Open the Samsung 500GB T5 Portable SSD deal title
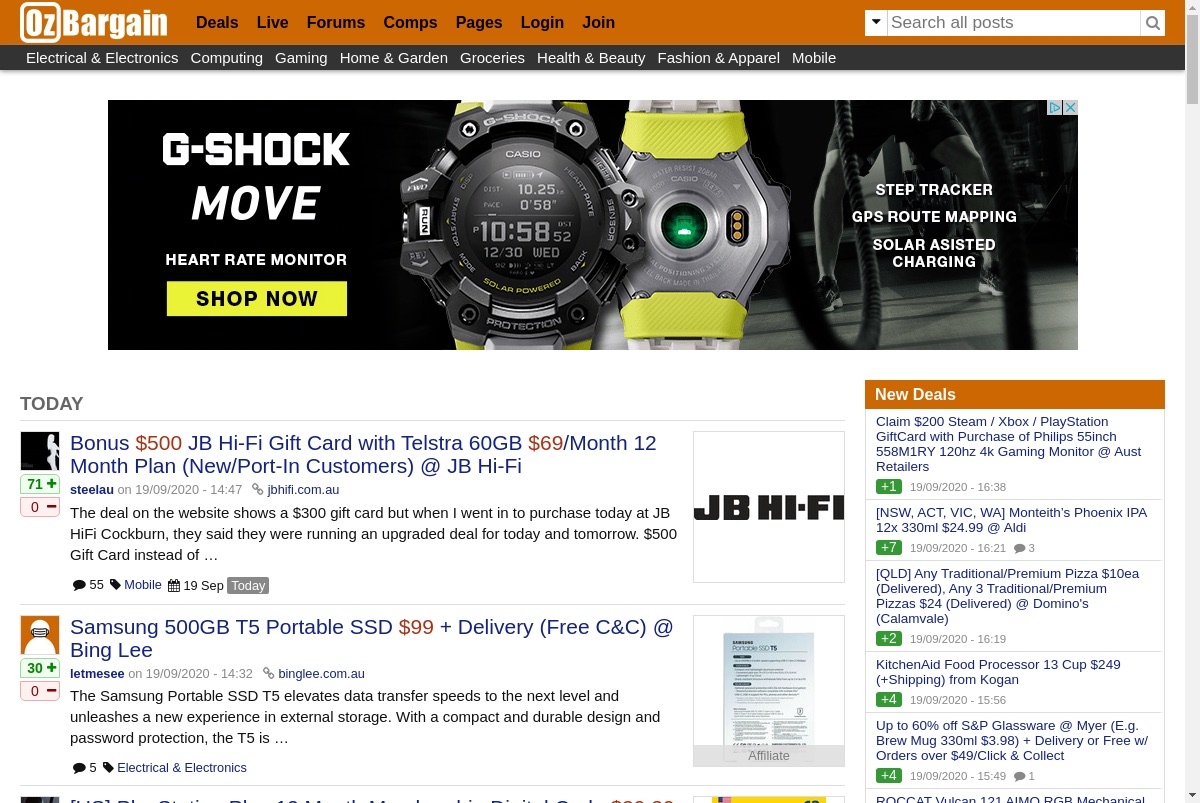The height and width of the screenshot is (803, 1200). 372,638
